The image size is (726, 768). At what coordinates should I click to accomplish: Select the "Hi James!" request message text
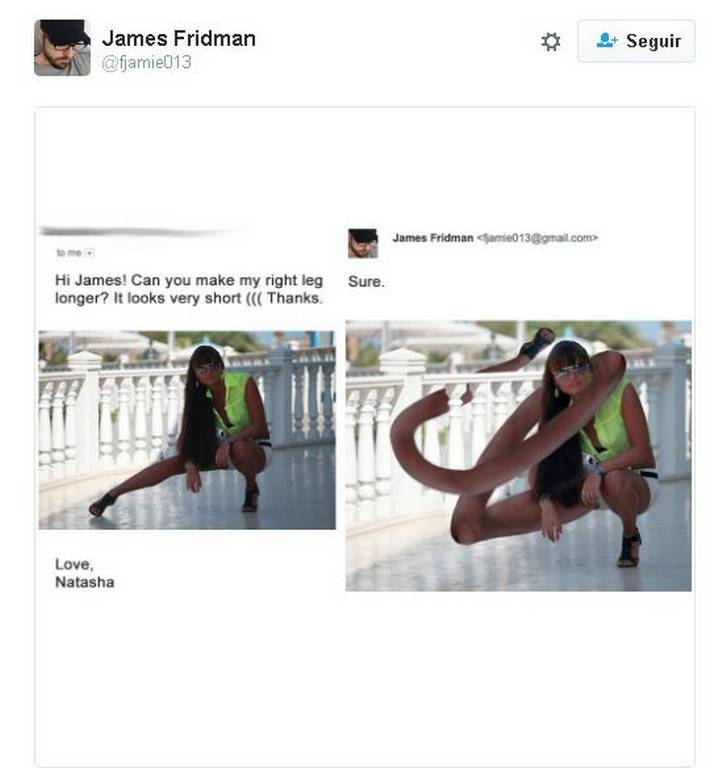pyautogui.click(x=189, y=289)
